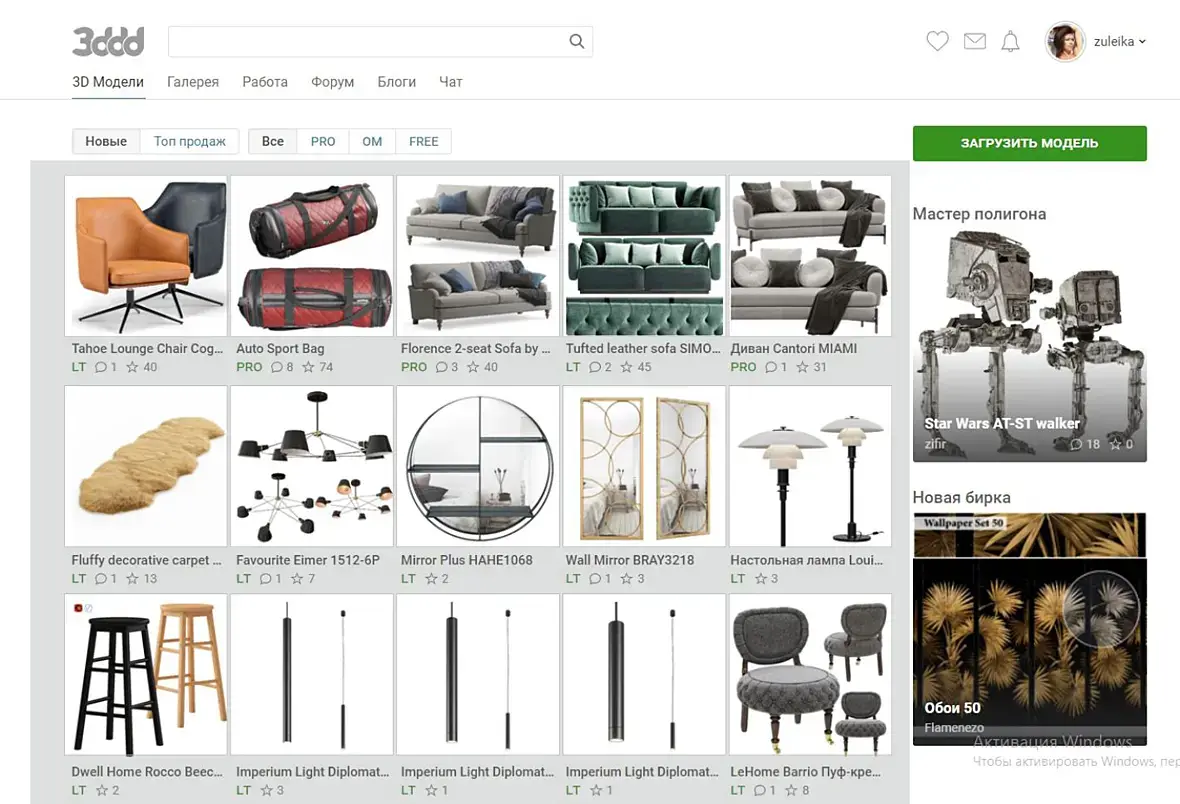Open Star Wars AT-ST walker thumbnail

click(x=1029, y=346)
